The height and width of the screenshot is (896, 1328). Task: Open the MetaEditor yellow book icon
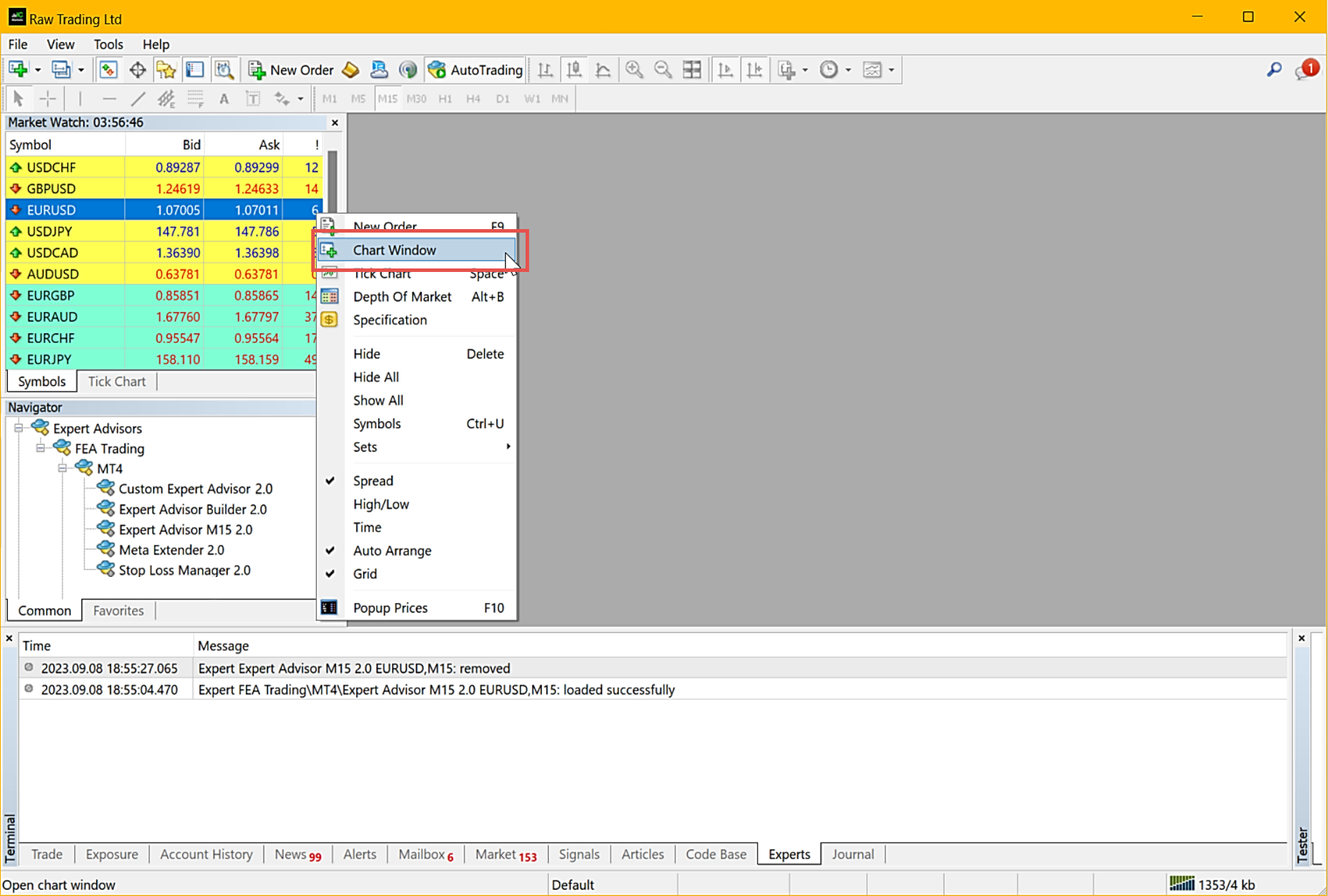pyautogui.click(x=351, y=70)
